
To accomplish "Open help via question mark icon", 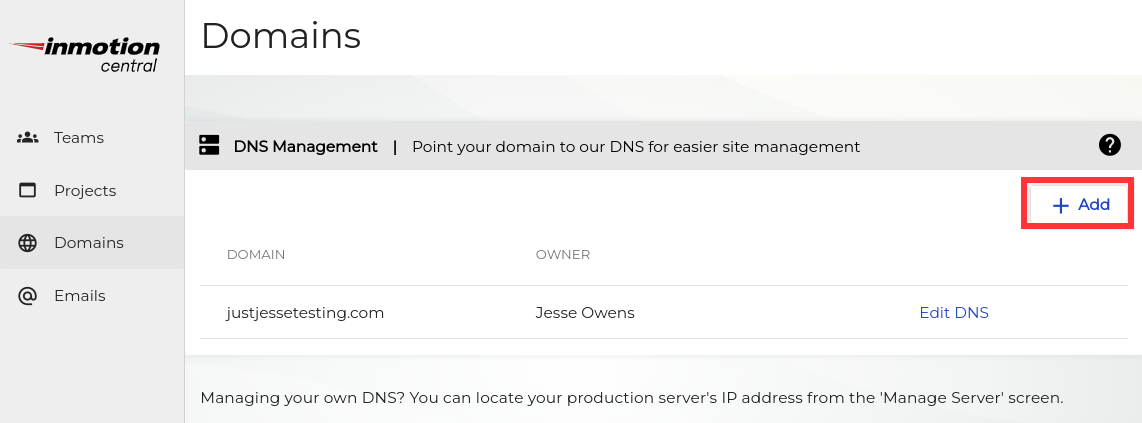I will pos(1109,145).
